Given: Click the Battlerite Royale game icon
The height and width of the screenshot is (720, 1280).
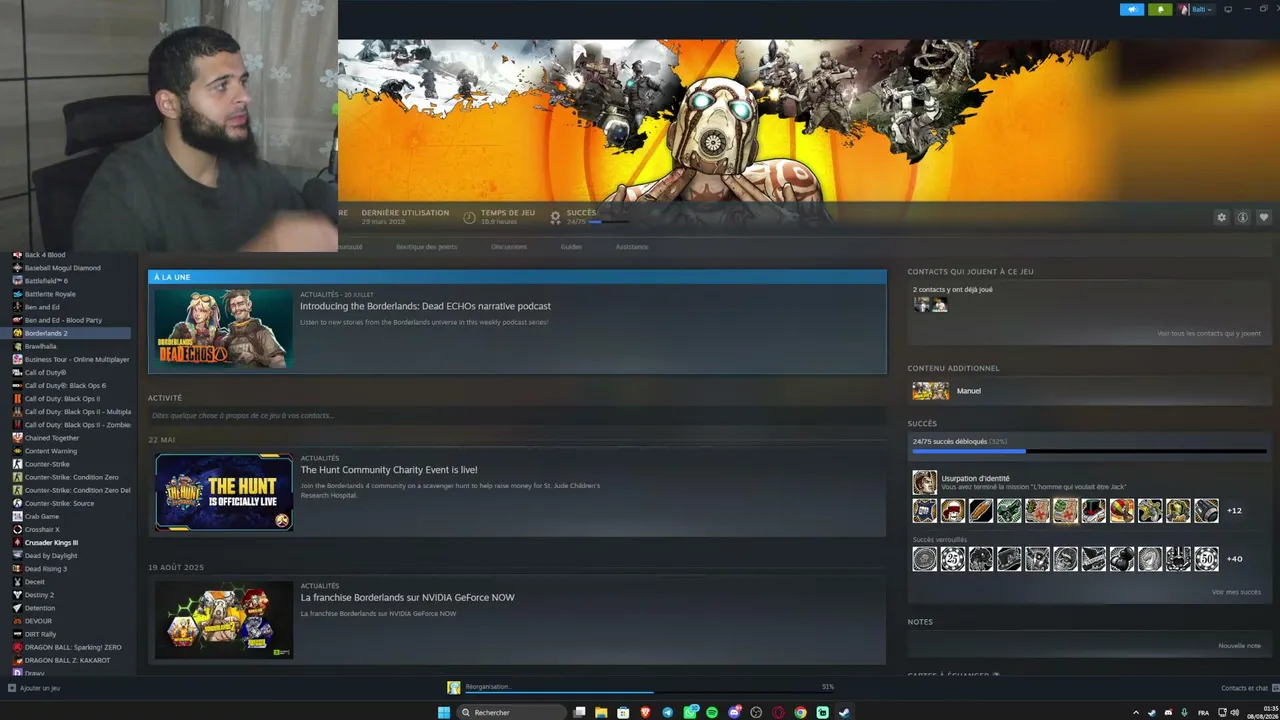Looking at the screenshot, I should 17,294.
